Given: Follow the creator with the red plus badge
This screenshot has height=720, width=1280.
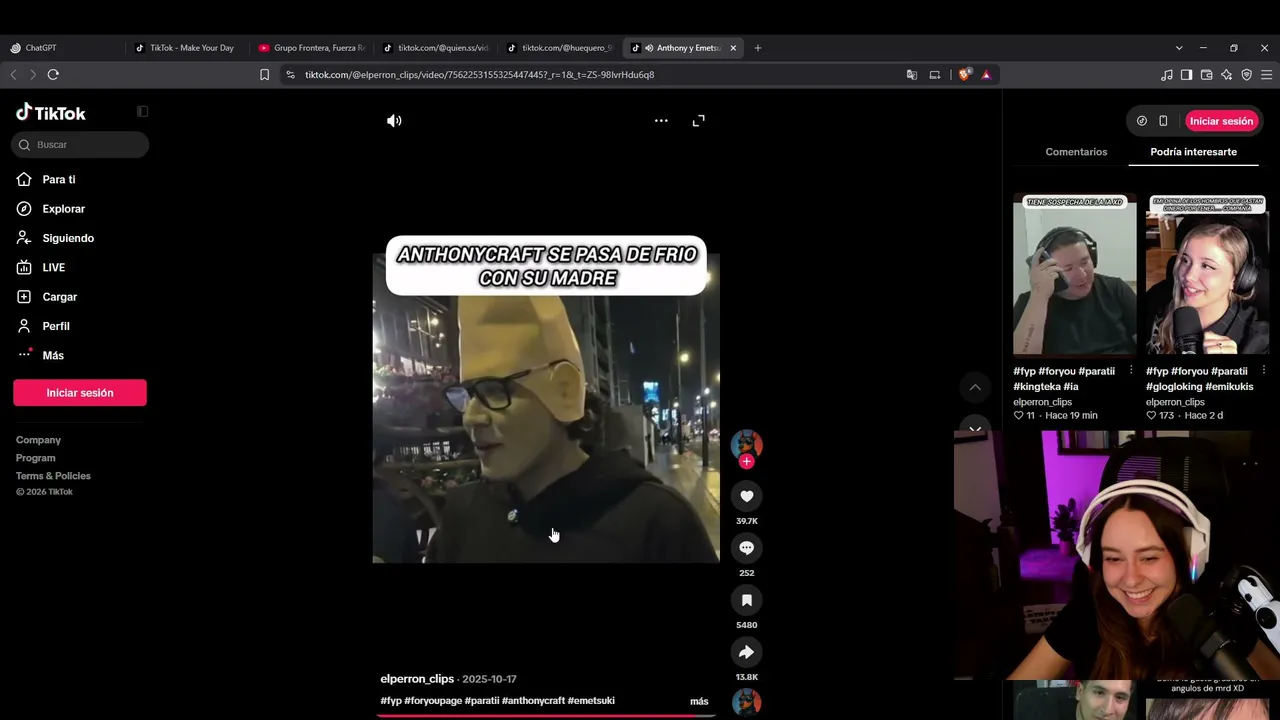Looking at the screenshot, I should point(746,462).
